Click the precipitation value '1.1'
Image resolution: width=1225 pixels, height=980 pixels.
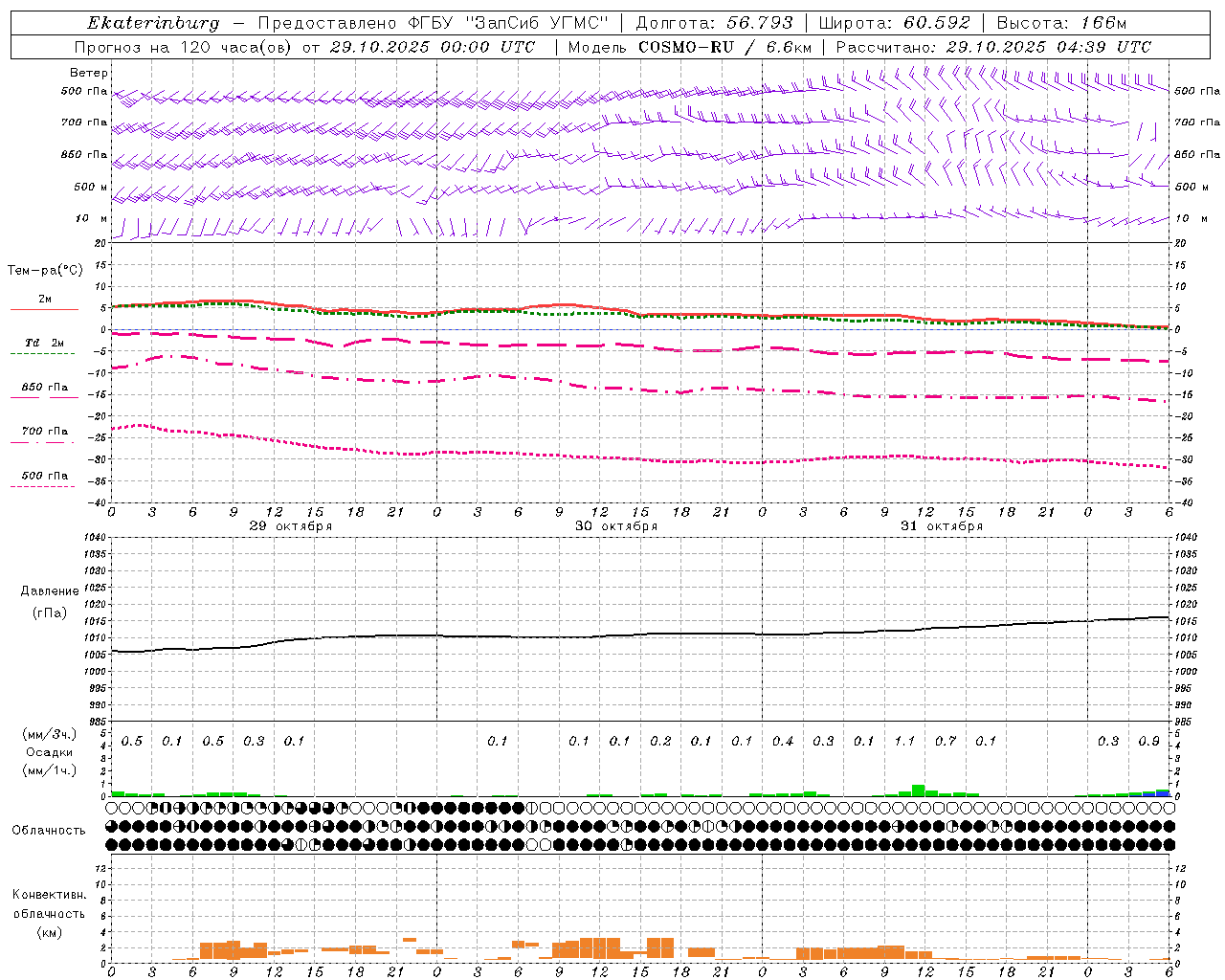[904, 742]
